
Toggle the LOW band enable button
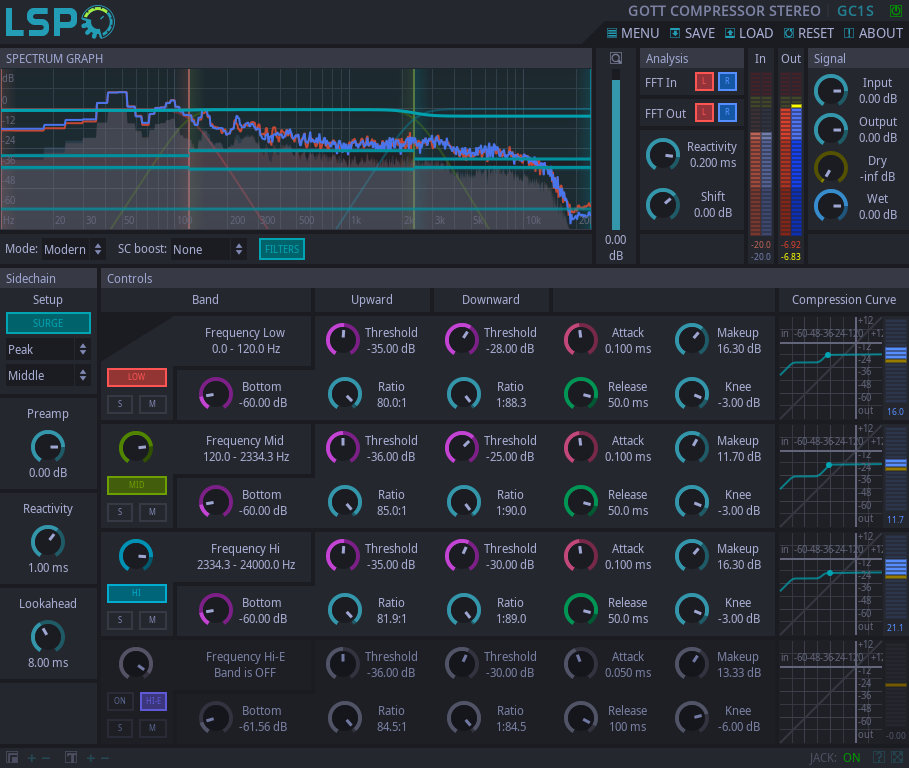coord(137,377)
